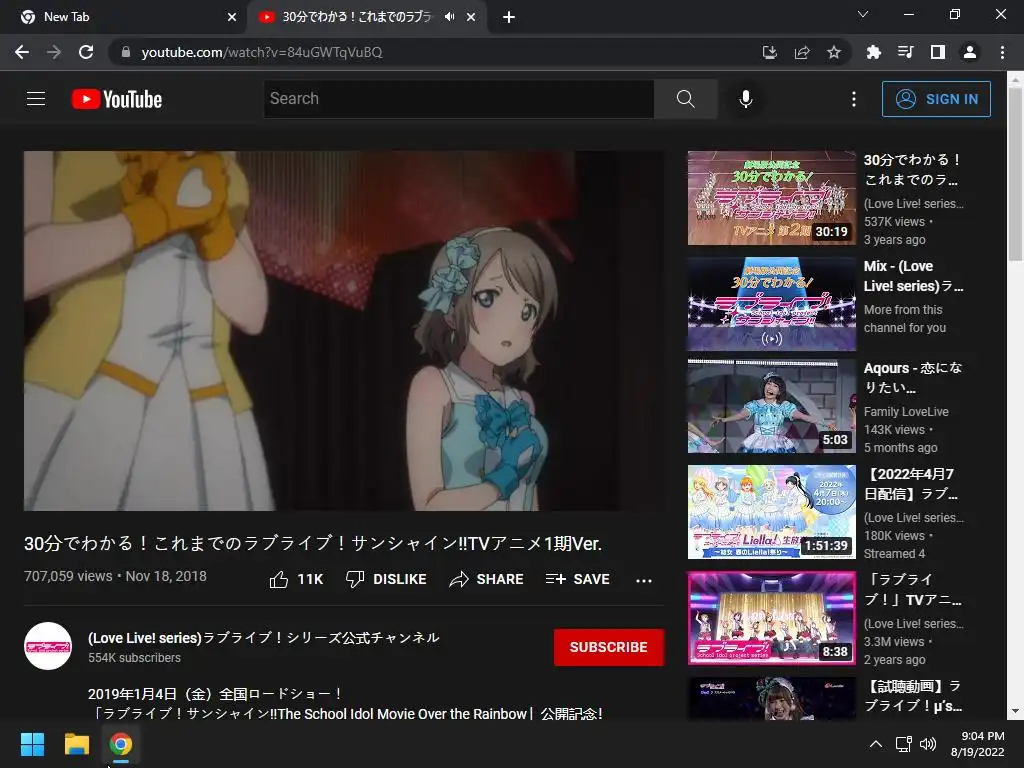Go forward in browser history
The image size is (1024, 768).
[x=54, y=52]
